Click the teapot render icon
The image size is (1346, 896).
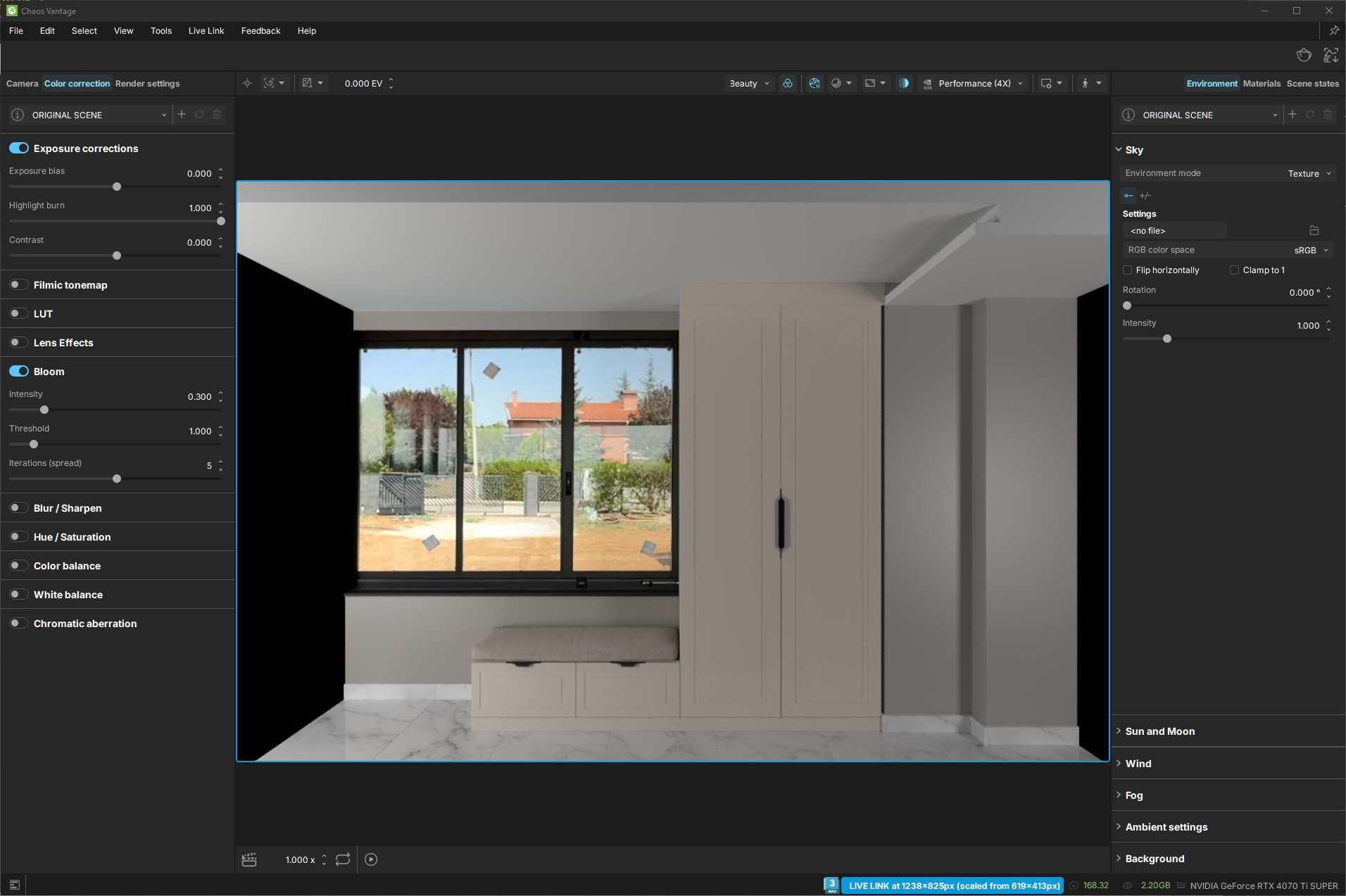tap(1304, 55)
